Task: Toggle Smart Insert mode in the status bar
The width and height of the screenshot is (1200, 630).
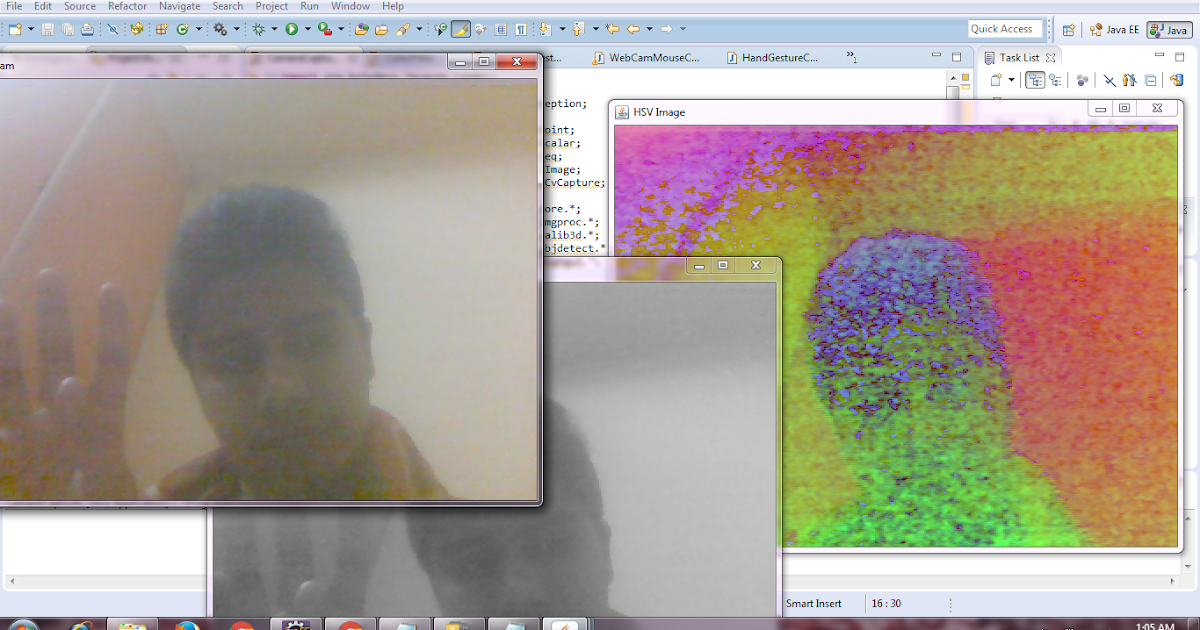Action: coord(812,603)
